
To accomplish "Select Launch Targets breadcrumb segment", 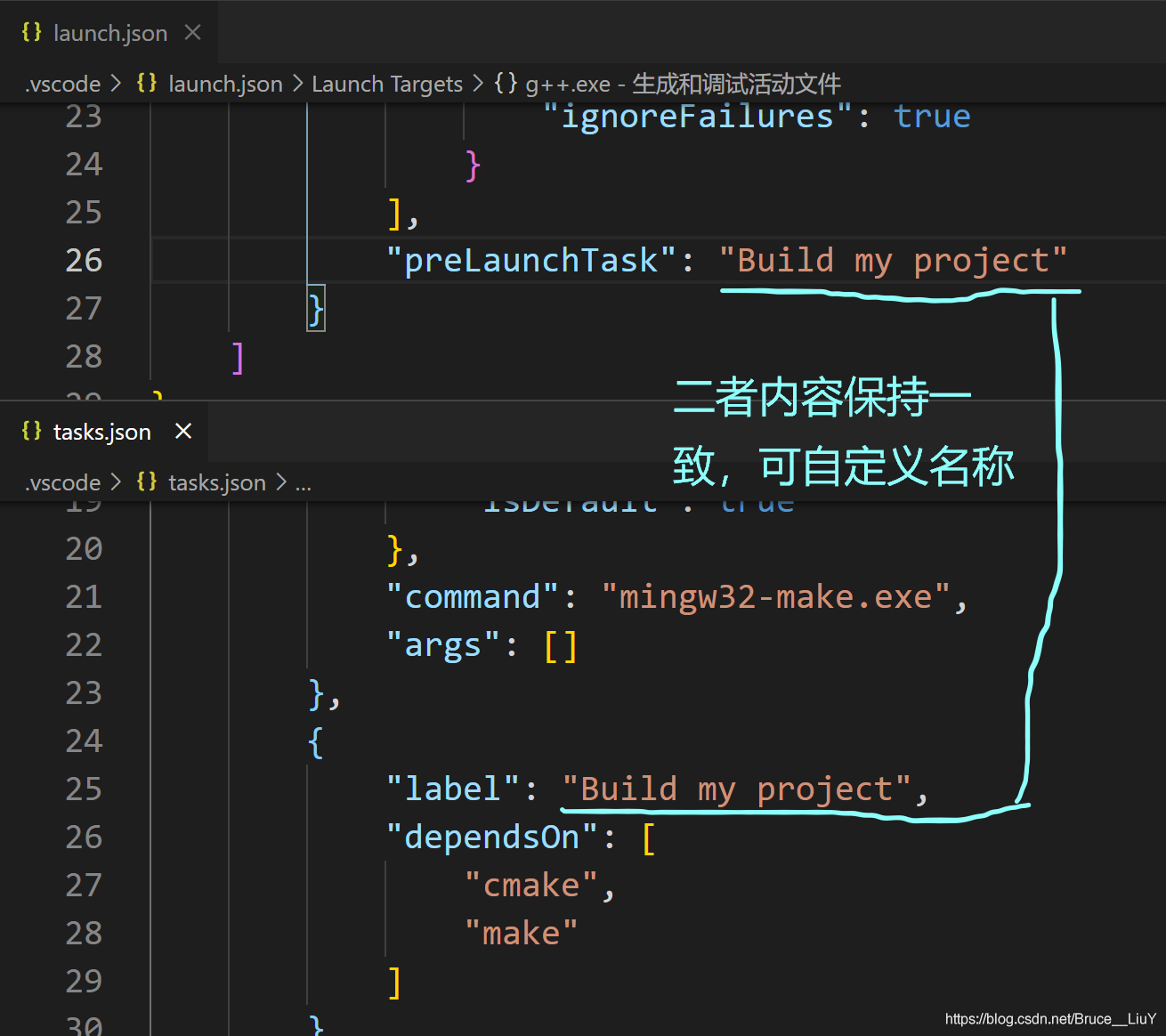I will 387,85.
